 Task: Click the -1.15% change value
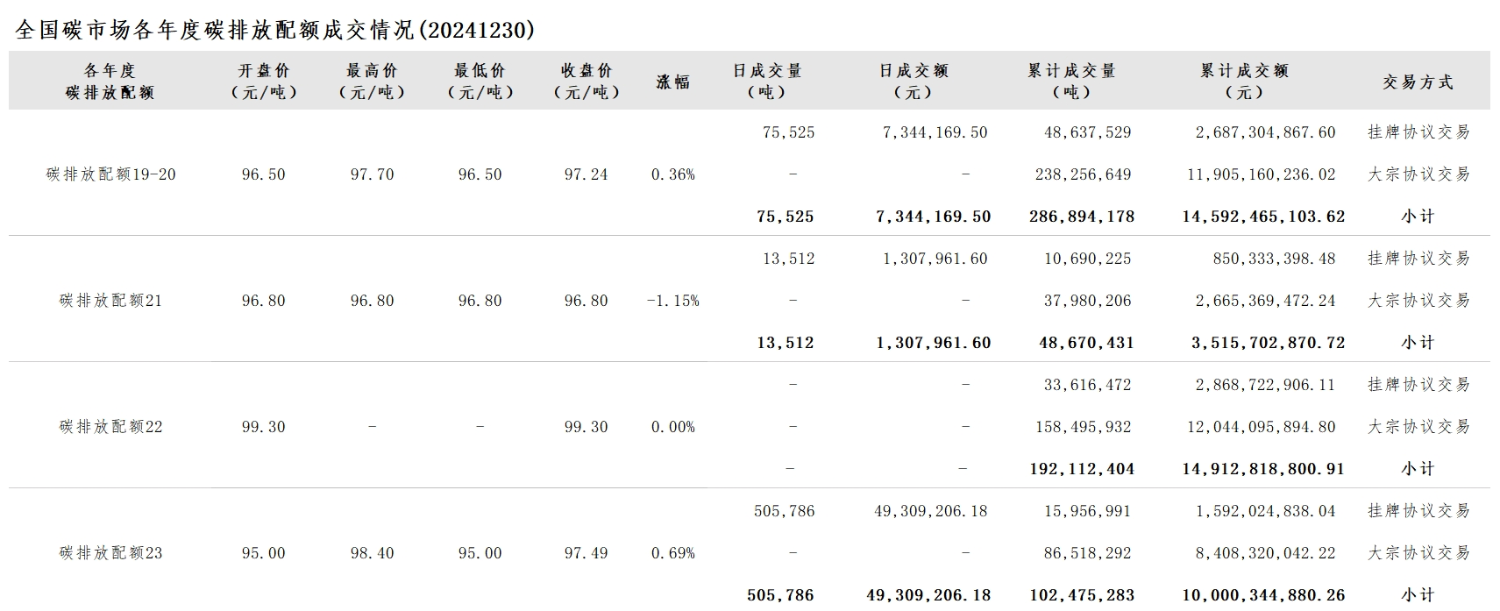click(673, 300)
